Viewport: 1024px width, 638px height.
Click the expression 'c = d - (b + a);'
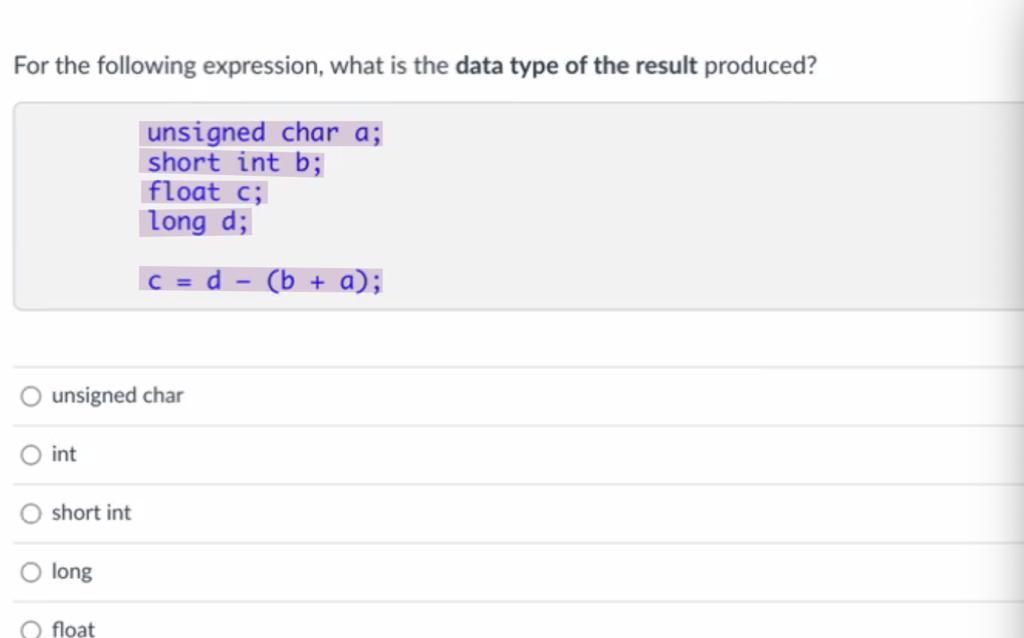262,281
